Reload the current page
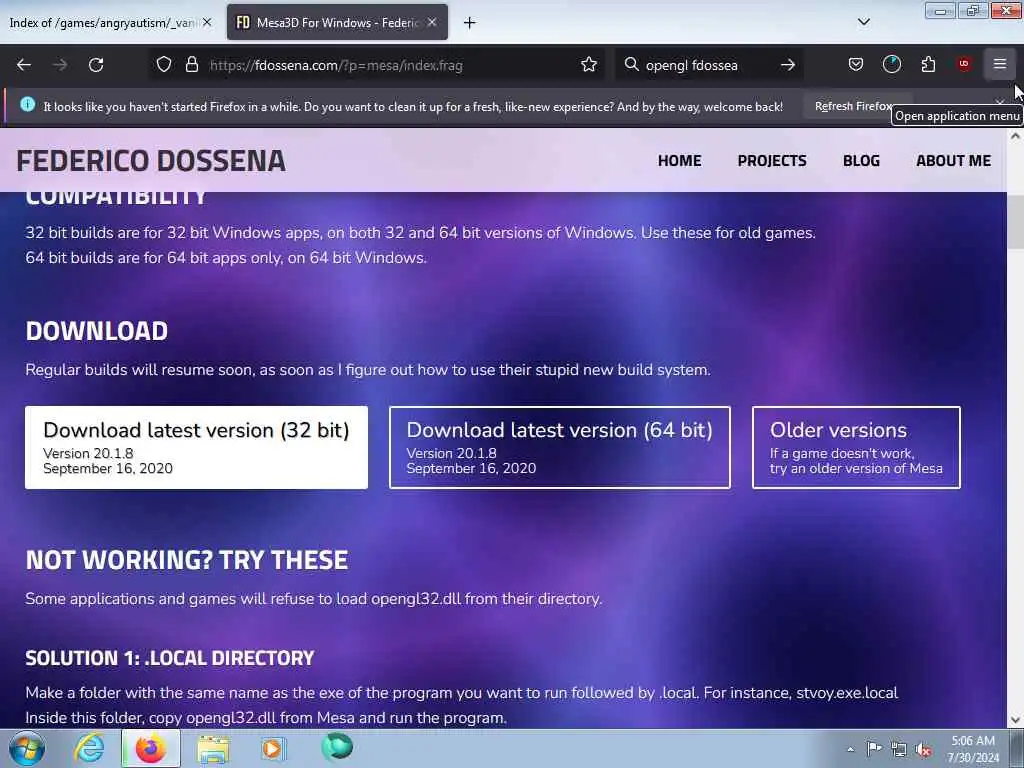This screenshot has width=1024, height=768. (96, 65)
